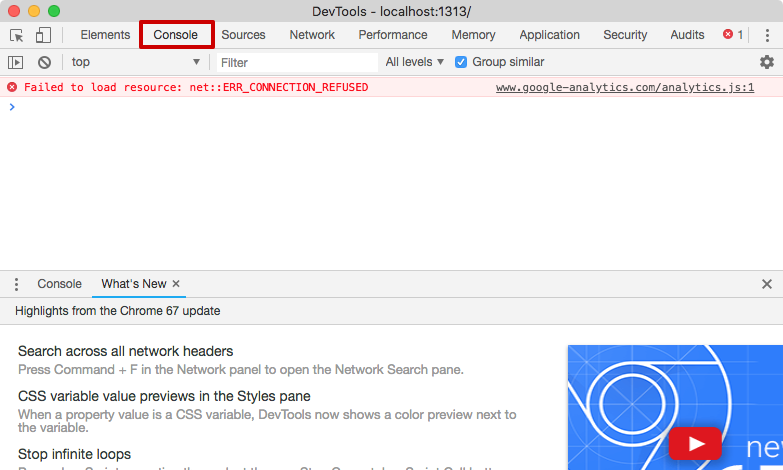The height and width of the screenshot is (470, 783).
Task: Select the Console tab
Action: click(x=175, y=35)
